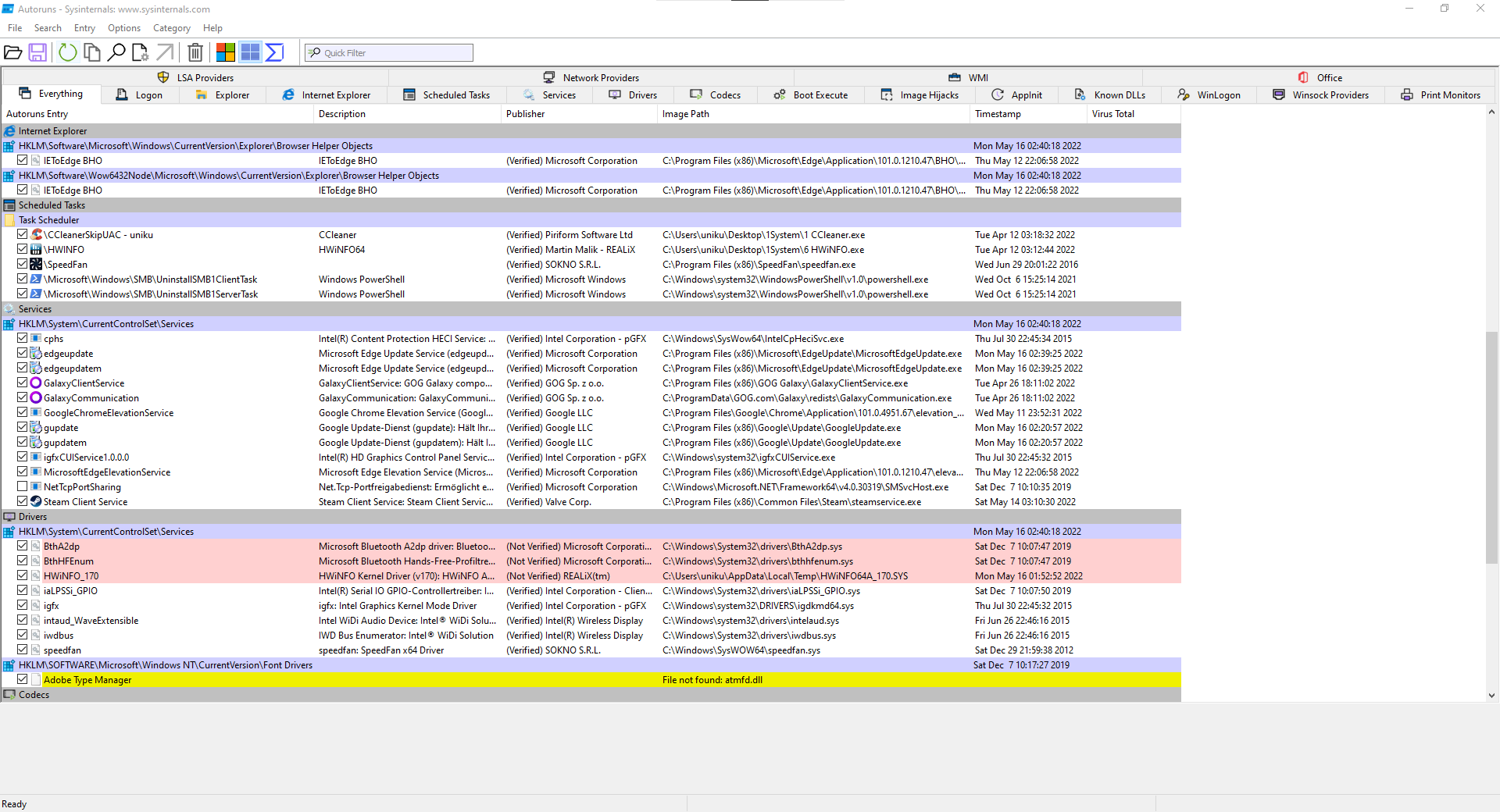
Task: Click the Open file toolbar icon
Action: point(13,52)
